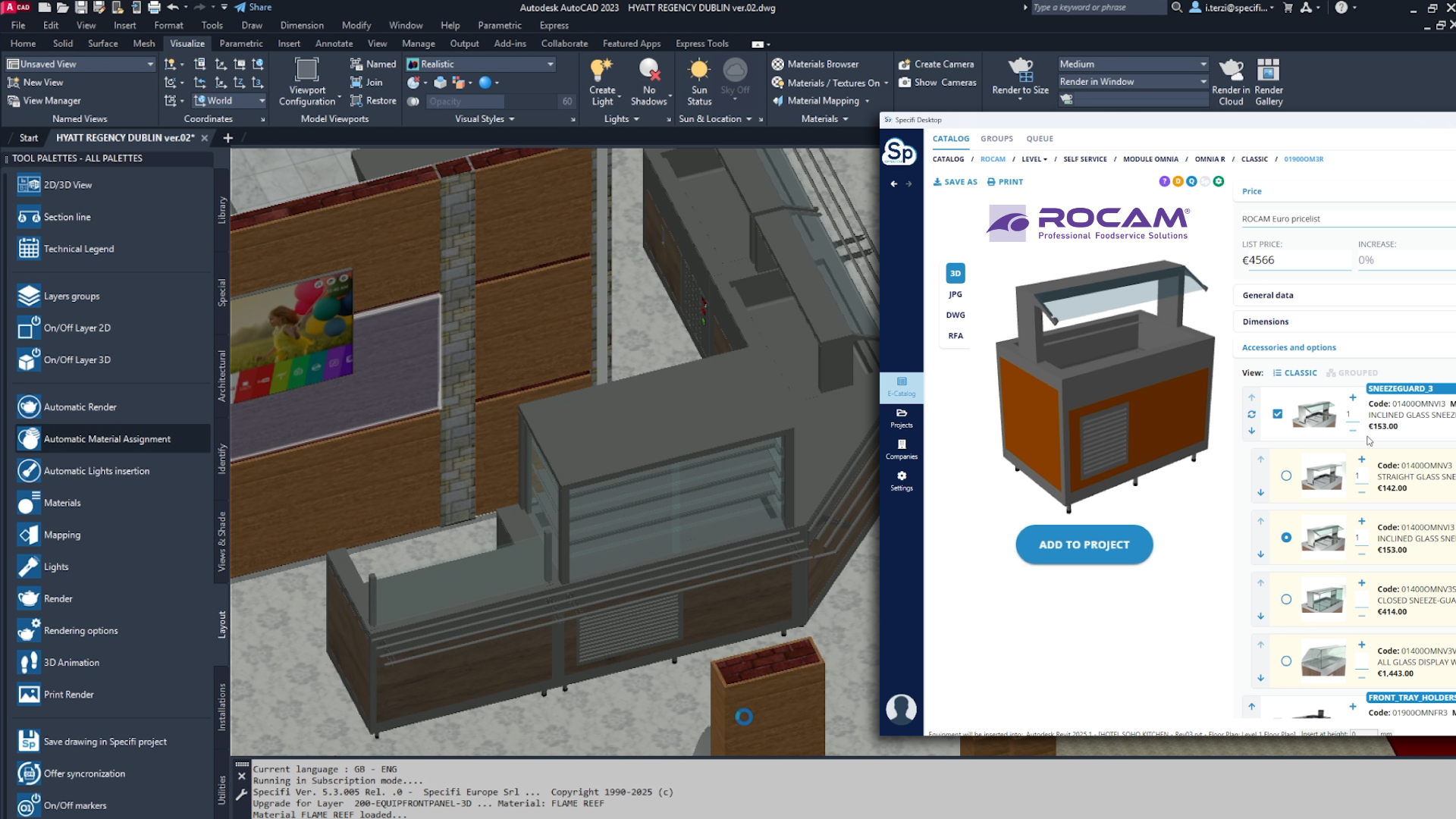Select All Glass Display €1,443.00 radio
The image size is (1456, 819).
coord(1286,661)
